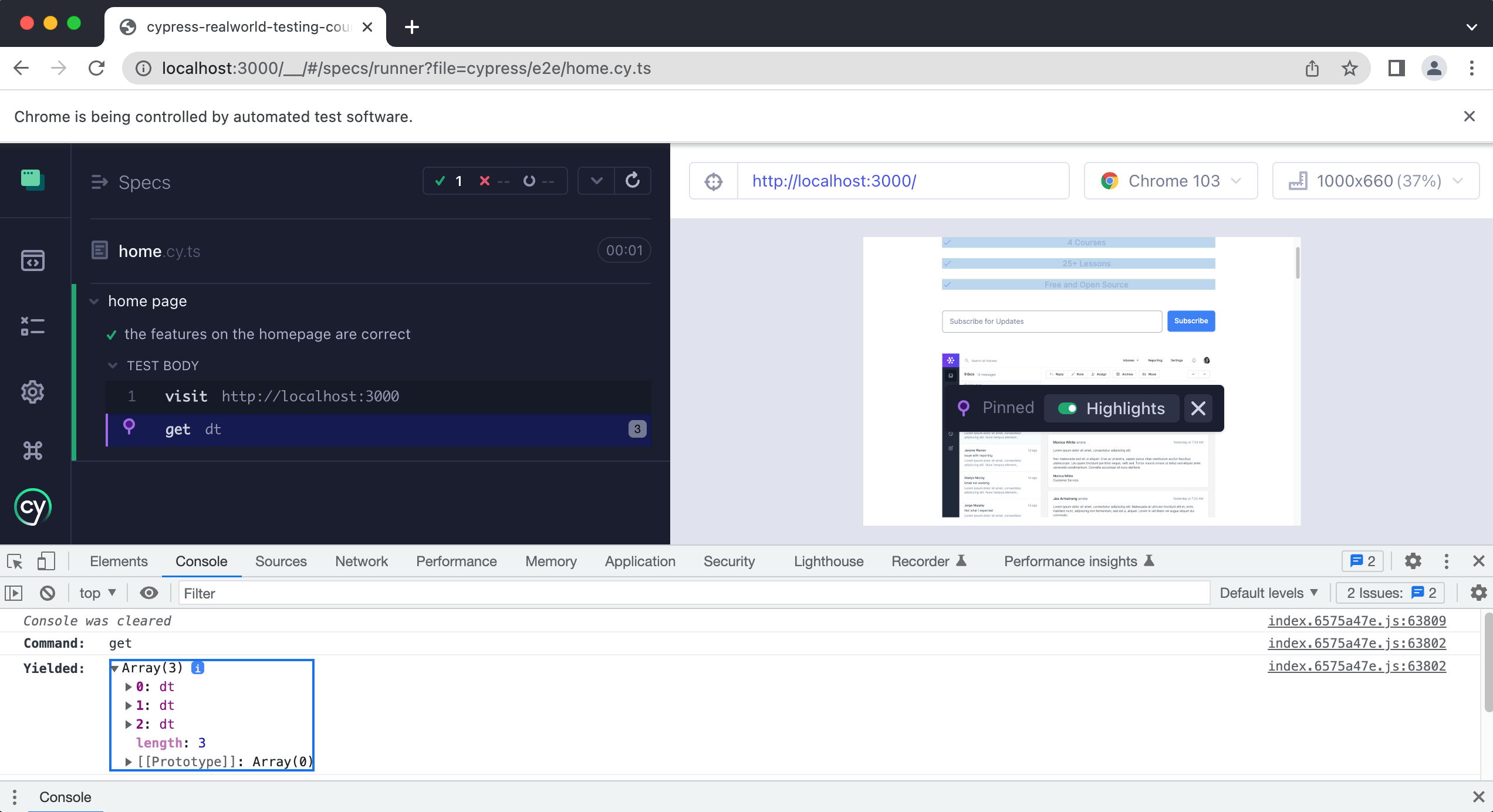Open the Specs list sidebar icon

tap(32, 260)
